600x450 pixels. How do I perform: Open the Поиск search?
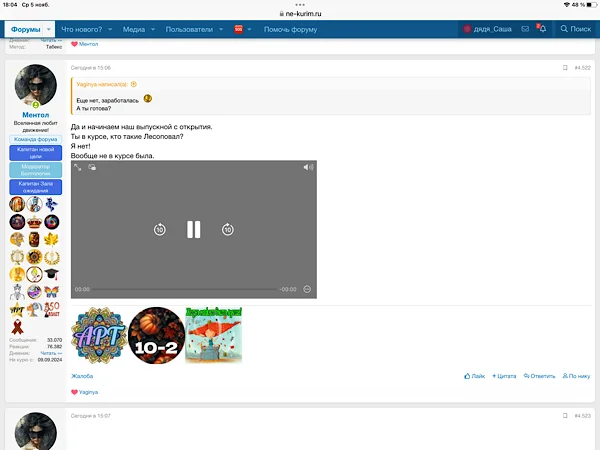click(575, 29)
